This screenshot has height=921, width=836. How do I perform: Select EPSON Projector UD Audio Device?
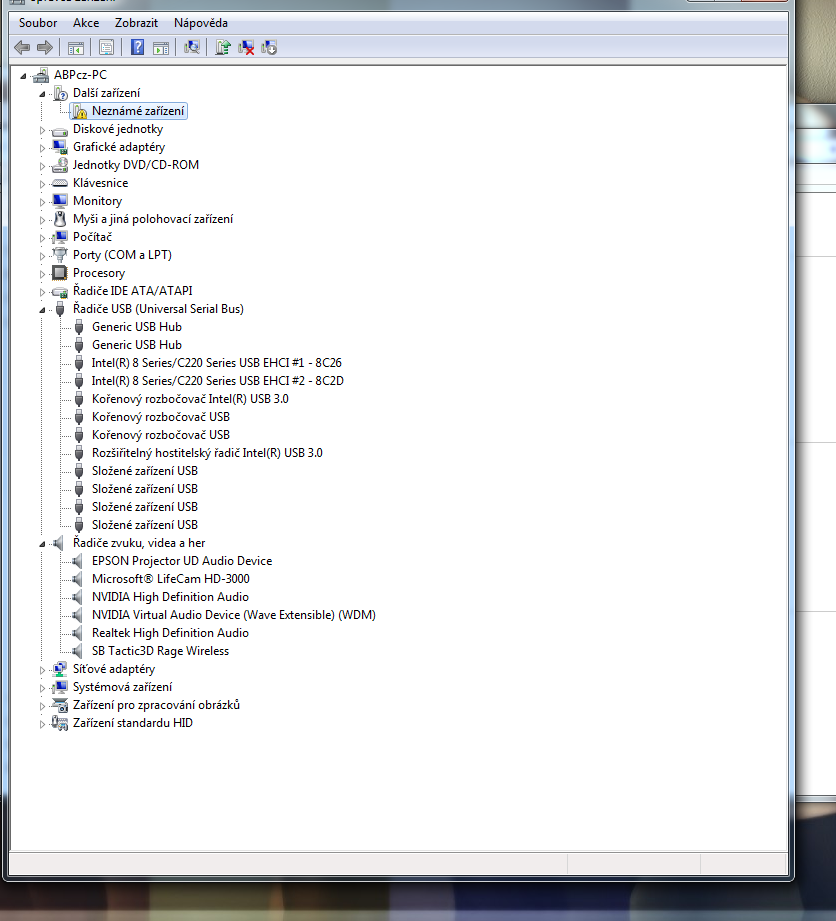pos(182,561)
